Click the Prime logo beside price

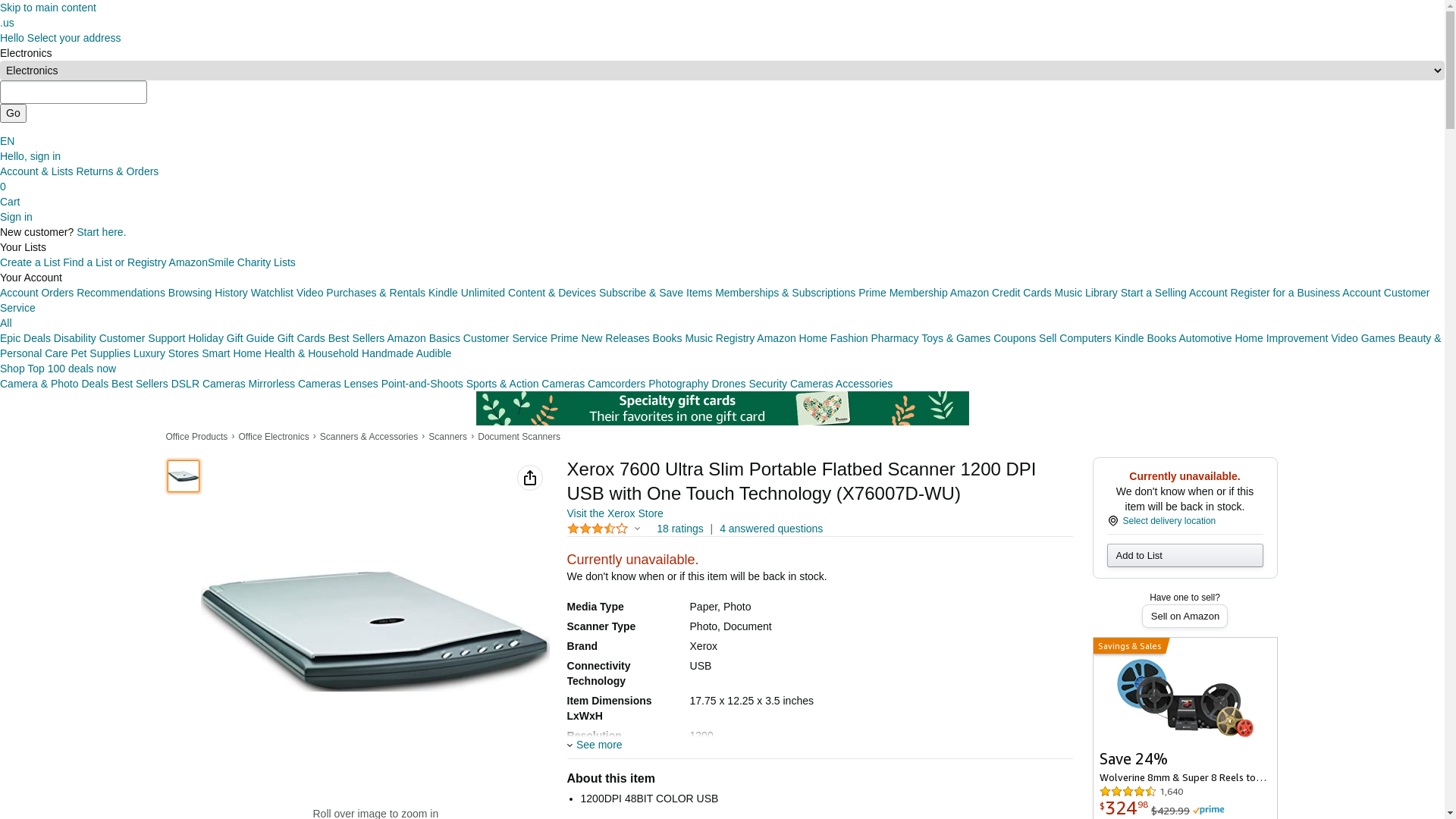(x=1208, y=811)
